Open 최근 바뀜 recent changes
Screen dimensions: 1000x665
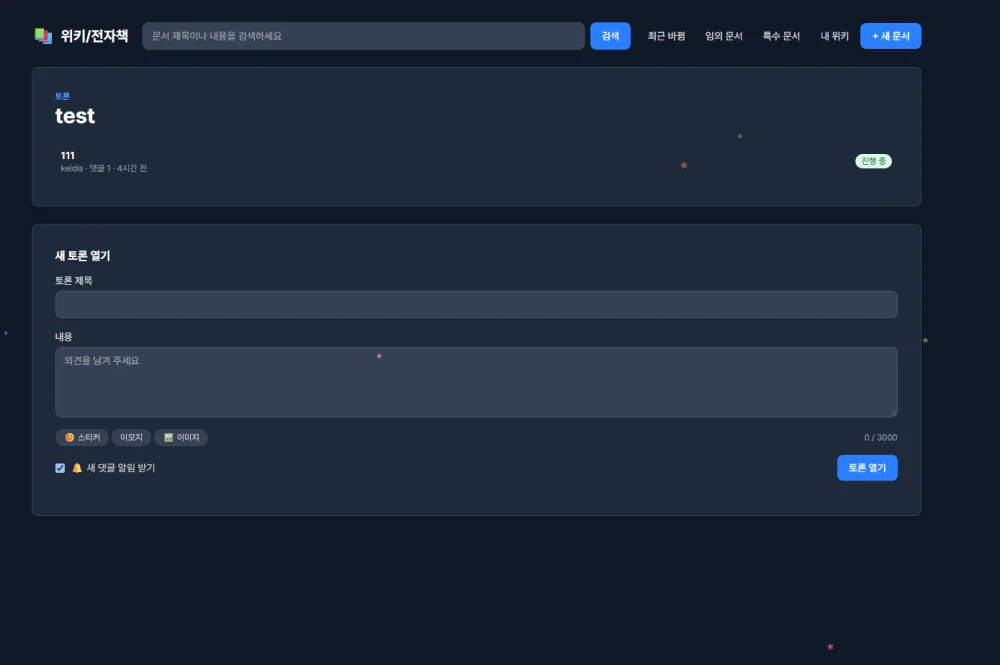pos(666,36)
